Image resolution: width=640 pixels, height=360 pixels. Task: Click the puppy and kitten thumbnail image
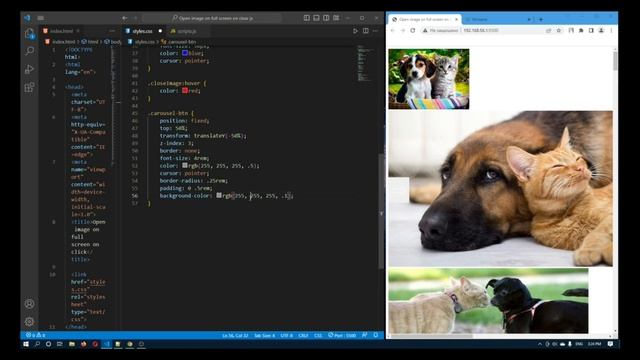point(429,79)
